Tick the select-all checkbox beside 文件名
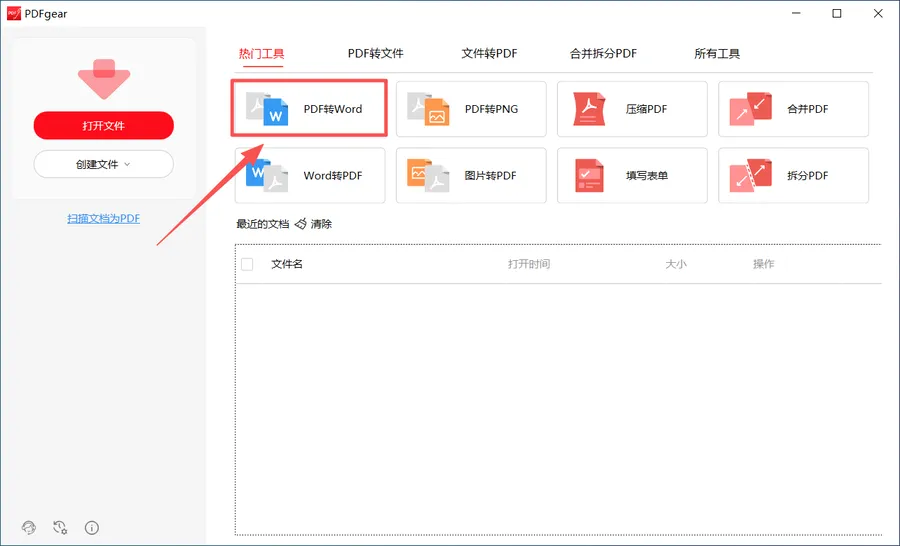This screenshot has height=546, width=900. (x=247, y=264)
